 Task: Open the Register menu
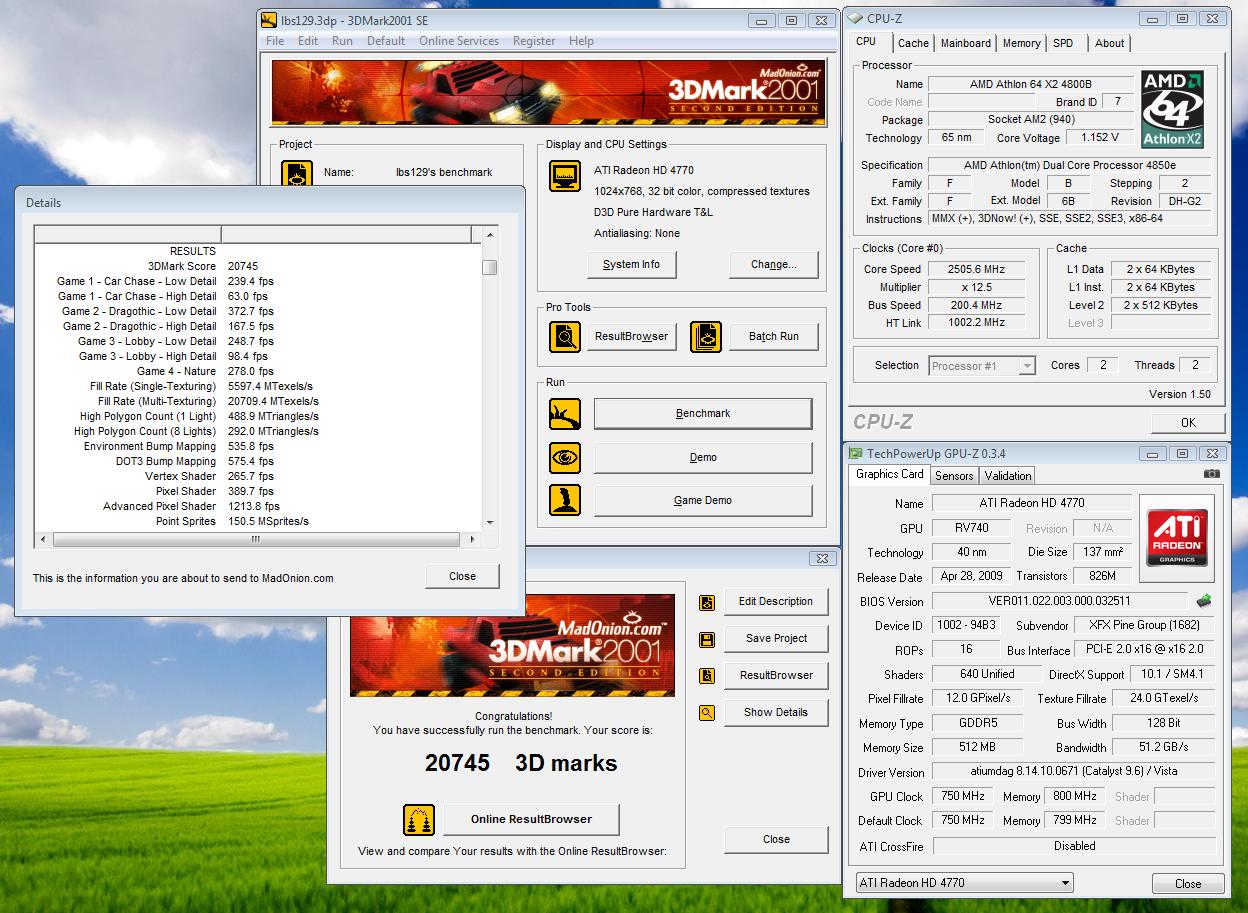(534, 41)
